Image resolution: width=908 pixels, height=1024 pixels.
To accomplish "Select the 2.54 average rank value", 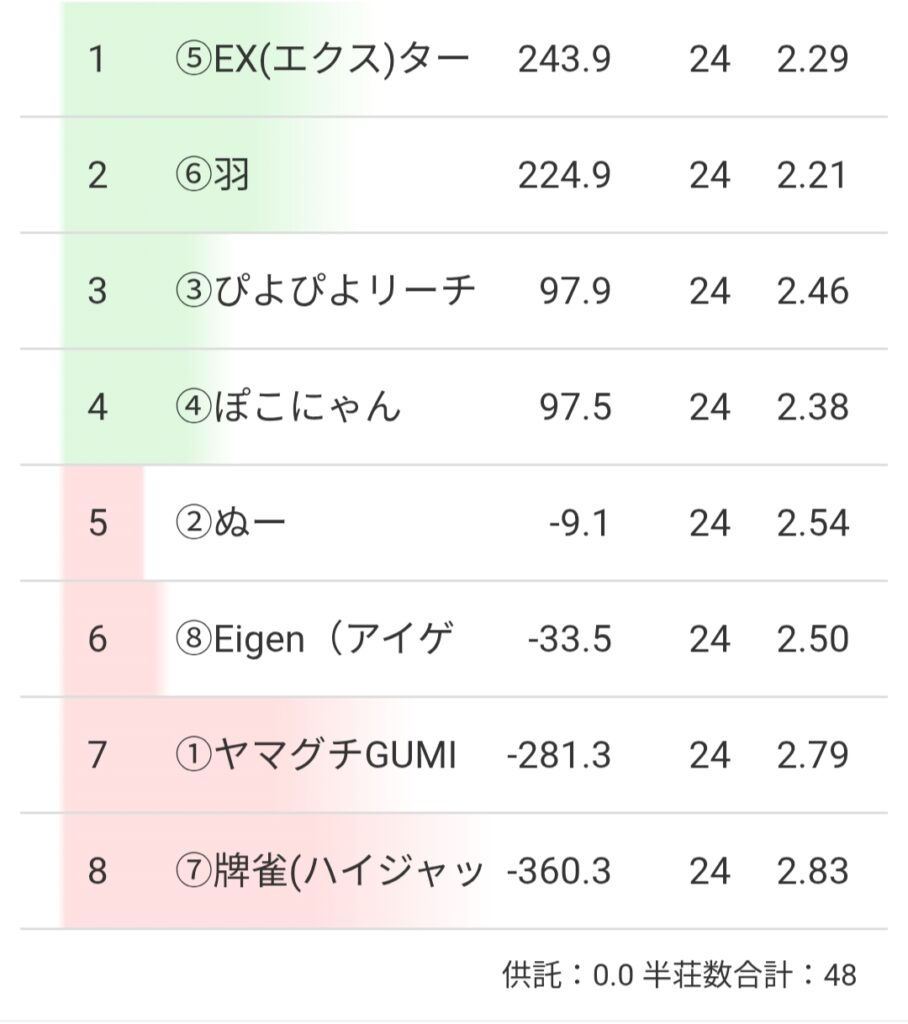I will click(x=812, y=524).
